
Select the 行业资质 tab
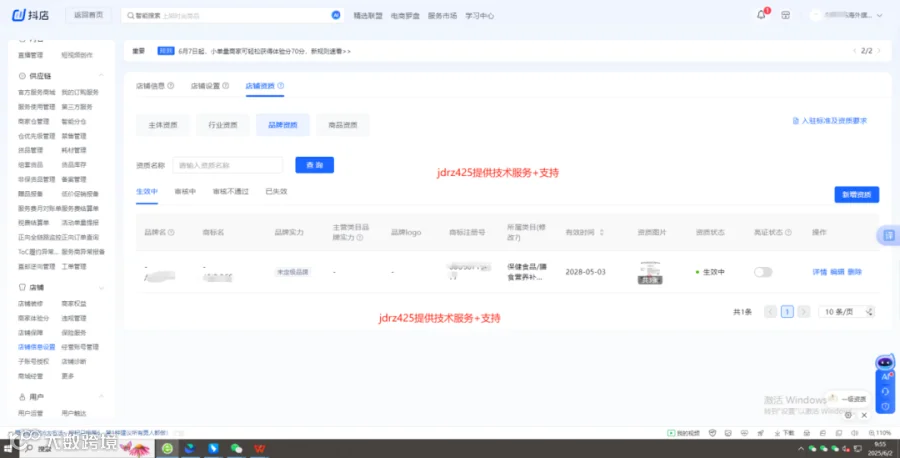click(x=223, y=125)
